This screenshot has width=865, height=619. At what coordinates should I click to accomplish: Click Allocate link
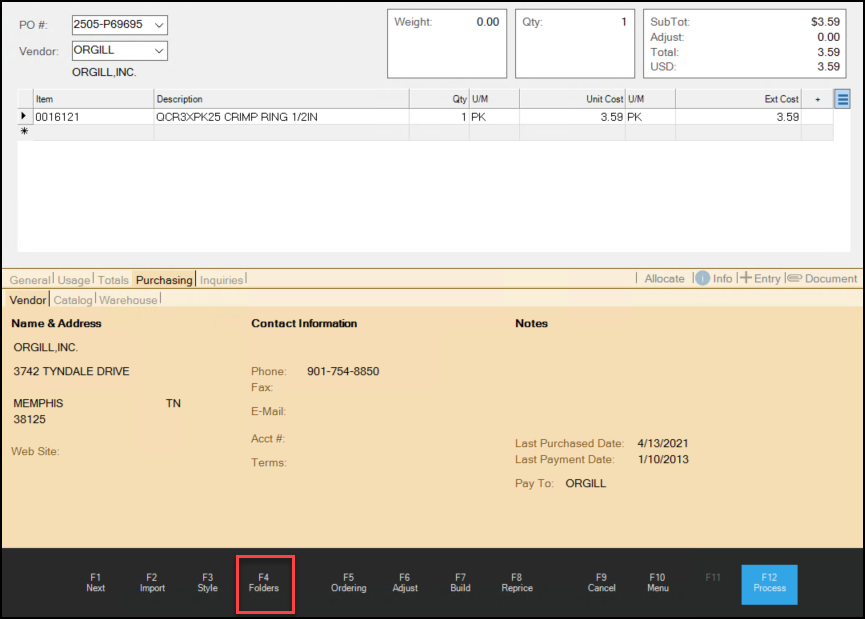664,279
